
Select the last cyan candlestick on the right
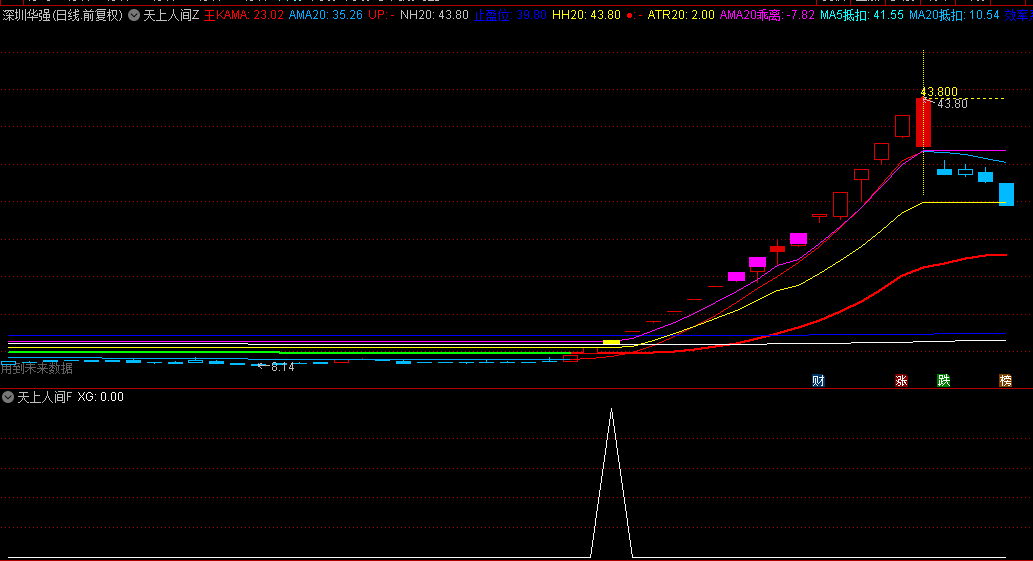(1006, 194)
